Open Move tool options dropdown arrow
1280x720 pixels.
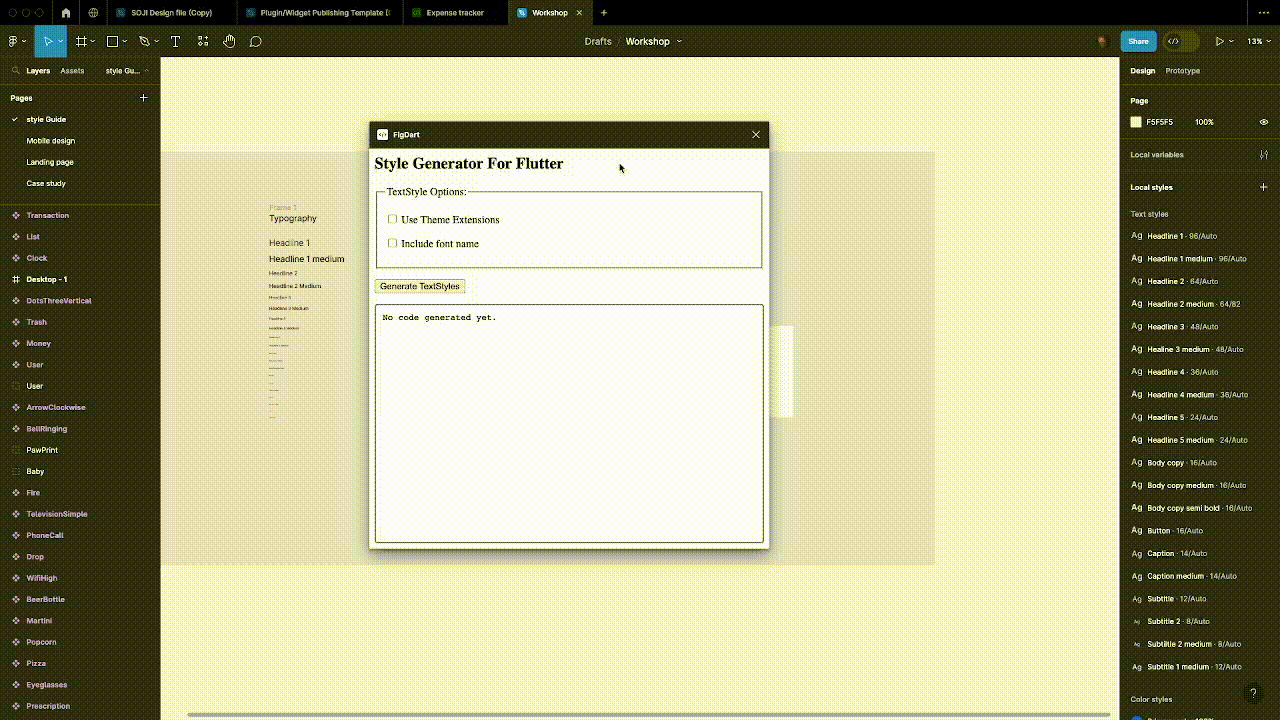pos(61,41)
